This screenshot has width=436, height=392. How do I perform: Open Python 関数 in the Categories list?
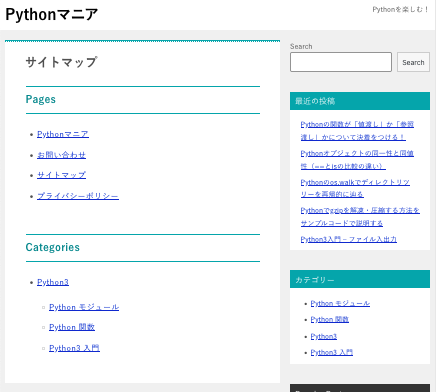[x=72, y=327]
